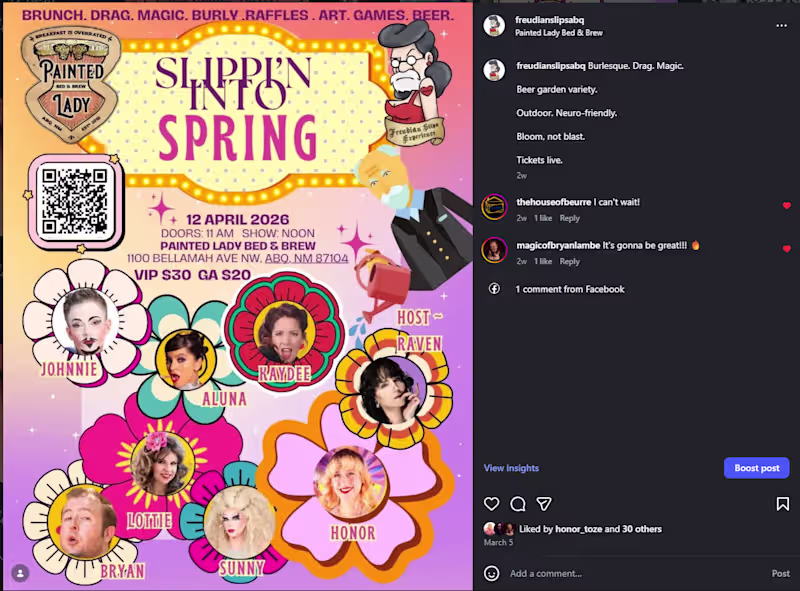Reply to magicofbryanlambe's comment

click(569, 262)
